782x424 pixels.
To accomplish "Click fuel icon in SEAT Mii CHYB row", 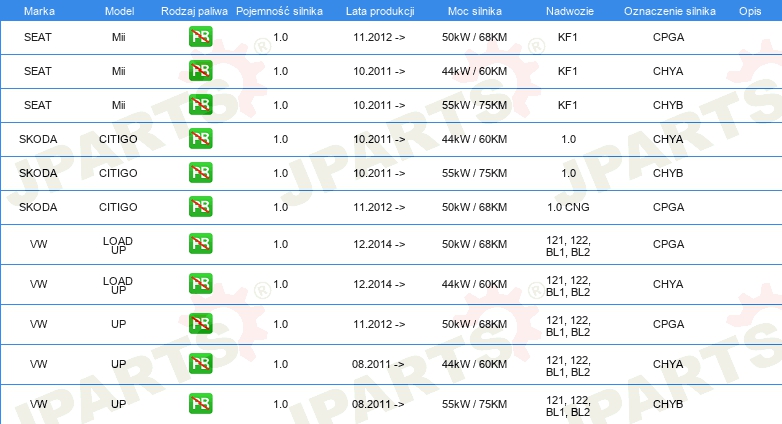I will click(x=200, y=105).
